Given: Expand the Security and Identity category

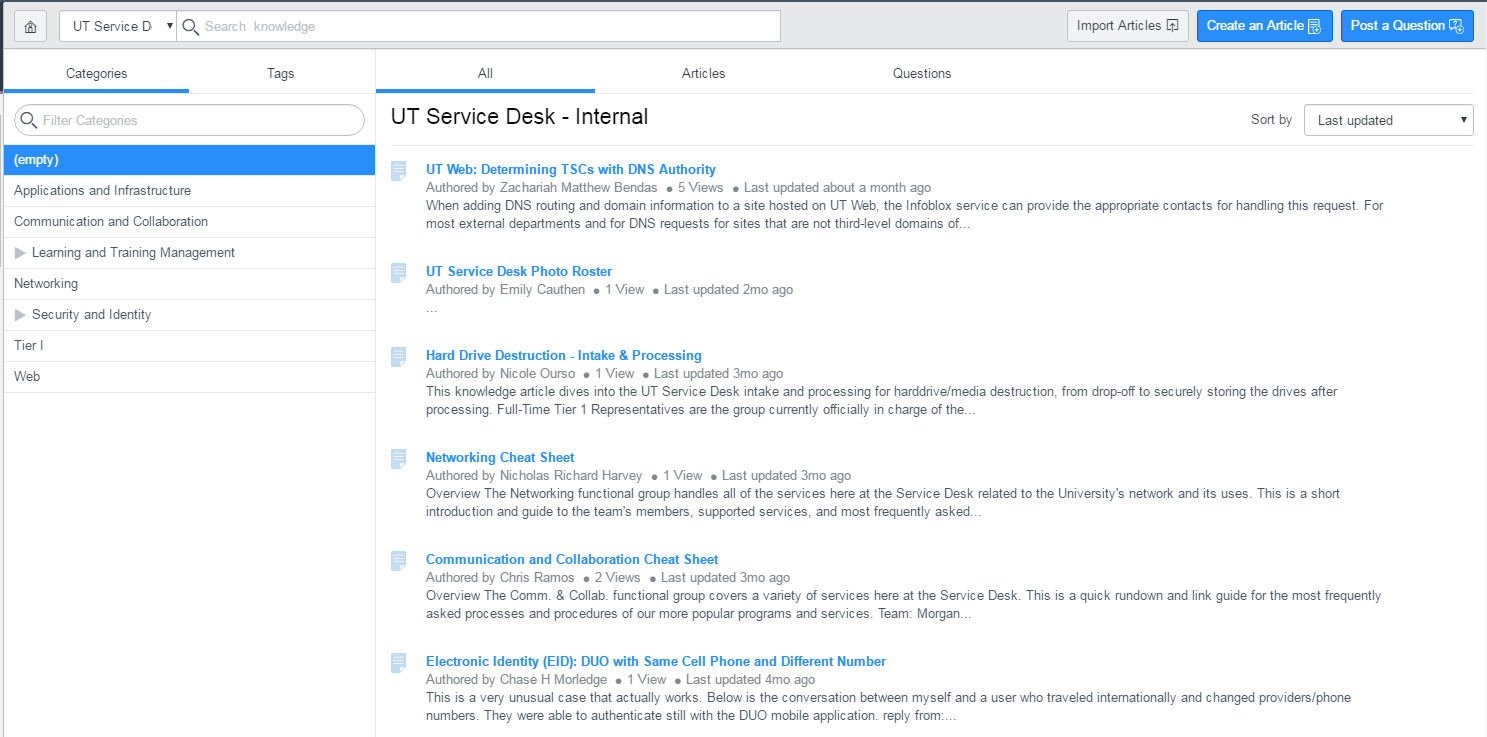Looking at the screenshot, I should tap(20, 315).
